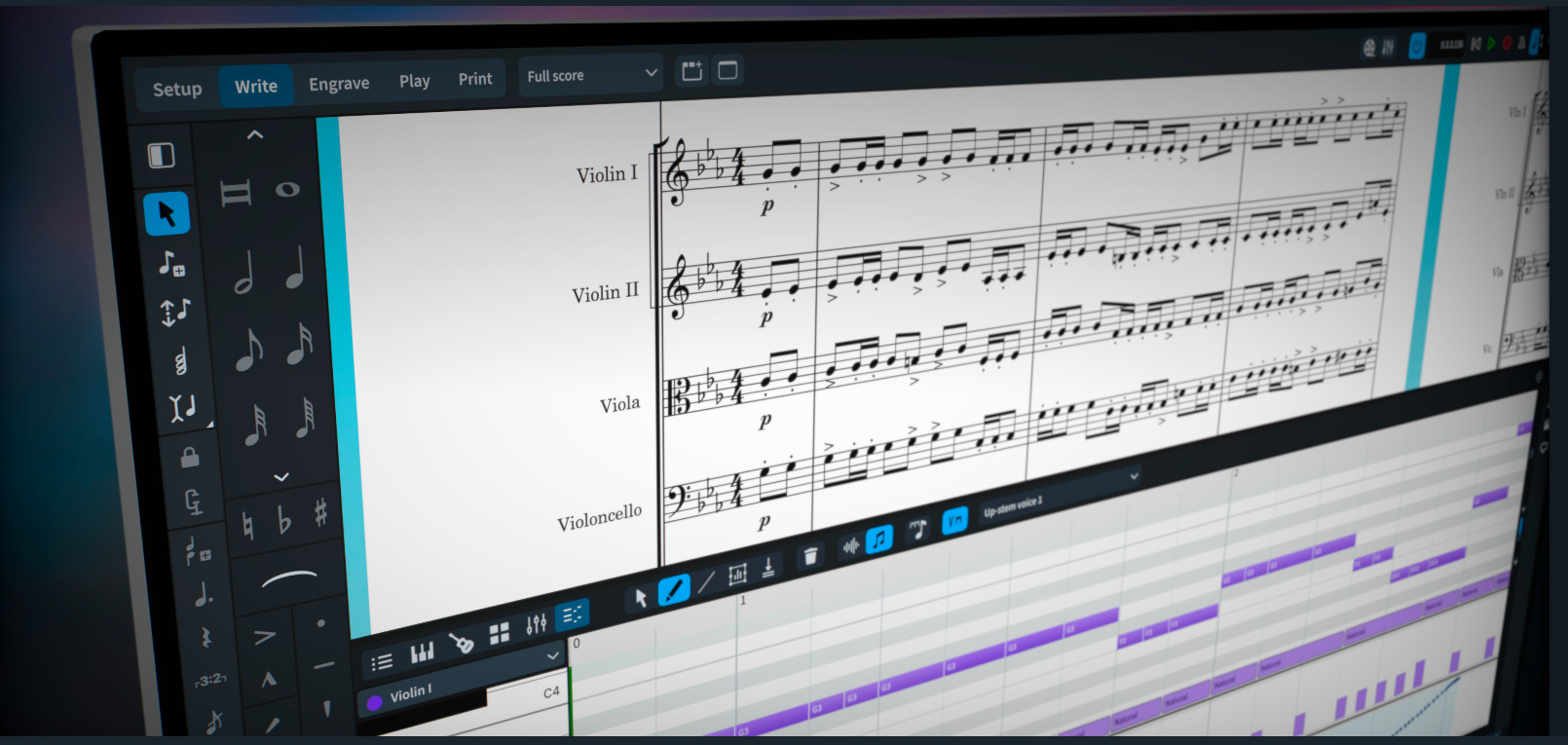This screenshot has width=1568, height=745.
Task: Select the Key Editor arrow pointer tool
Action: 641,597
